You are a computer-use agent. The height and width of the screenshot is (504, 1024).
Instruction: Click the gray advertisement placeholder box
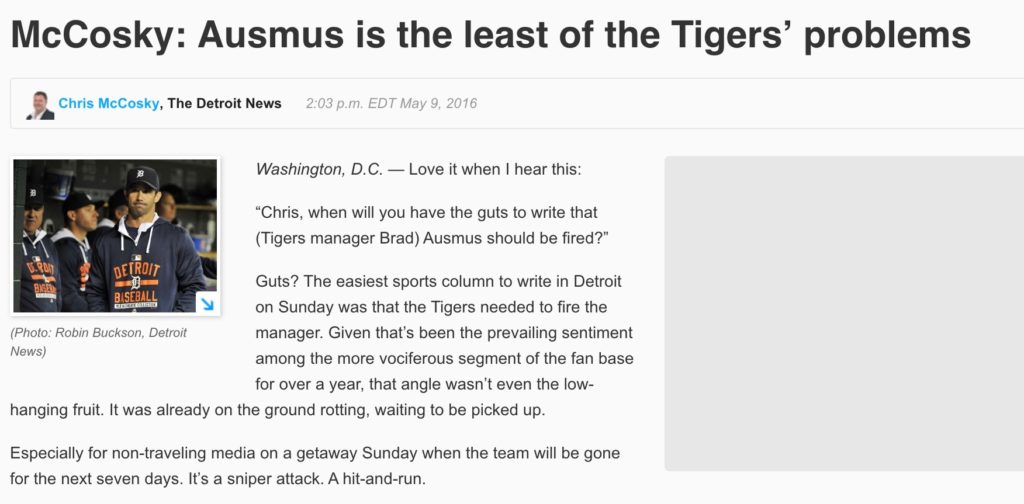coord(844,313)
